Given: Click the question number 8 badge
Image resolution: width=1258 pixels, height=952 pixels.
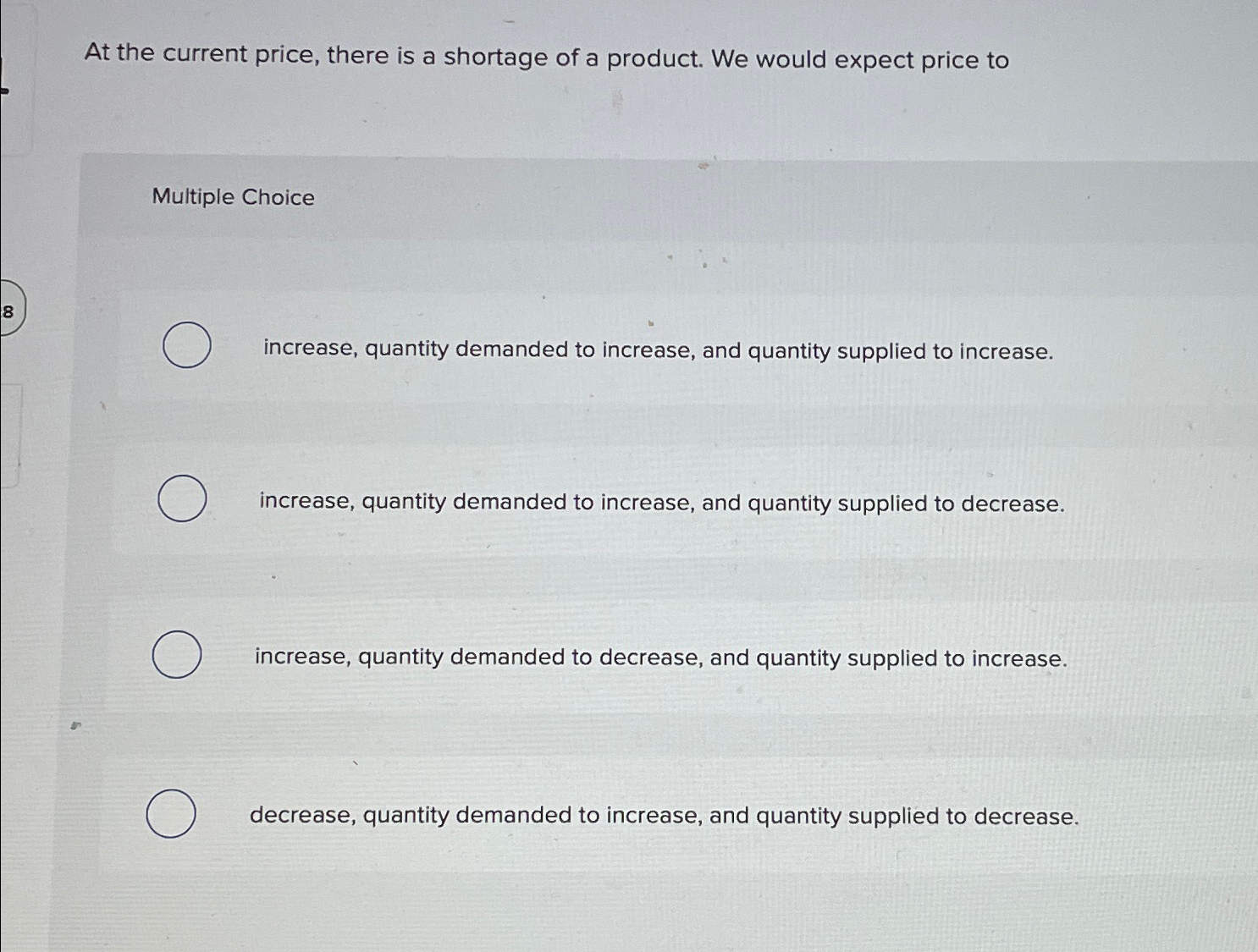Looking at the screenshot, I should (8, 311).
